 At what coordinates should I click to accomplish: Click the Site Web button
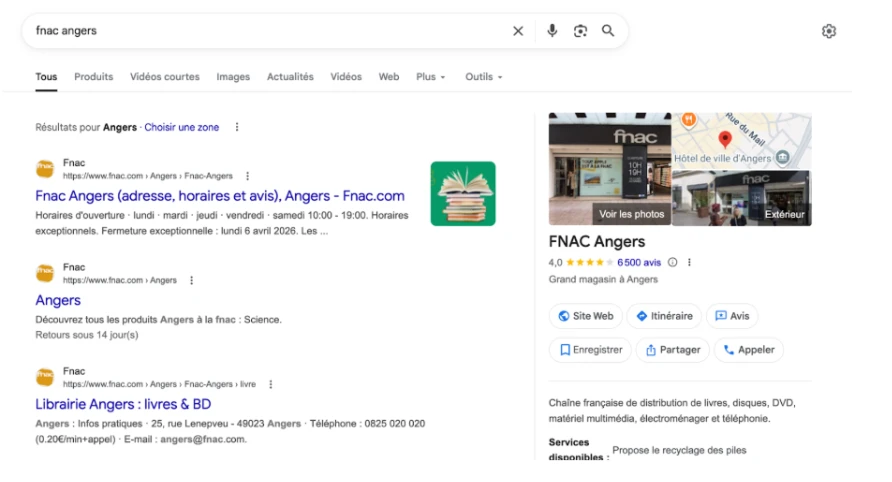pyautogui.click(x=585, y=316)
